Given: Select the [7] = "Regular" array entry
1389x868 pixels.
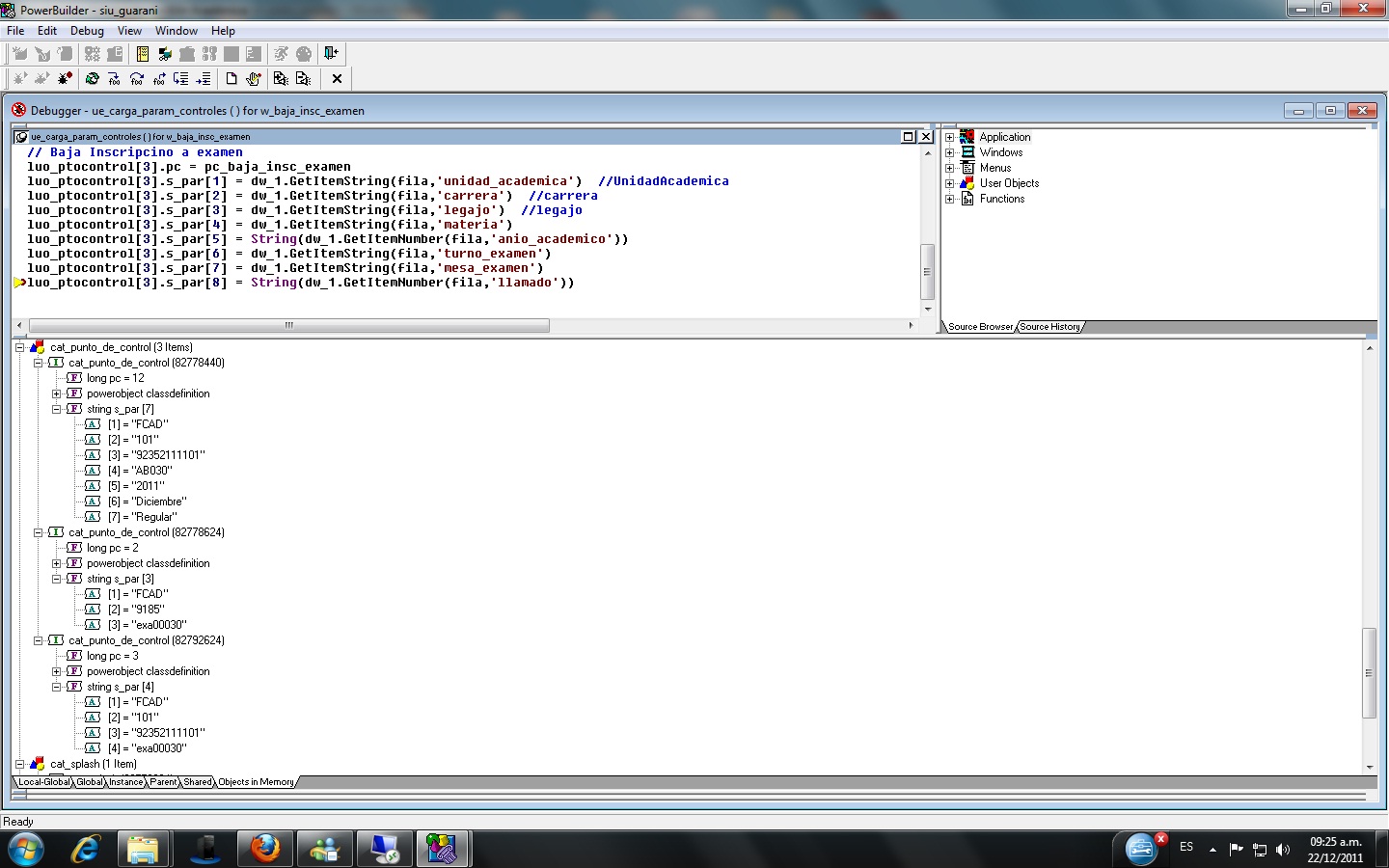Looking at the screenshot, I should point(142,517).
